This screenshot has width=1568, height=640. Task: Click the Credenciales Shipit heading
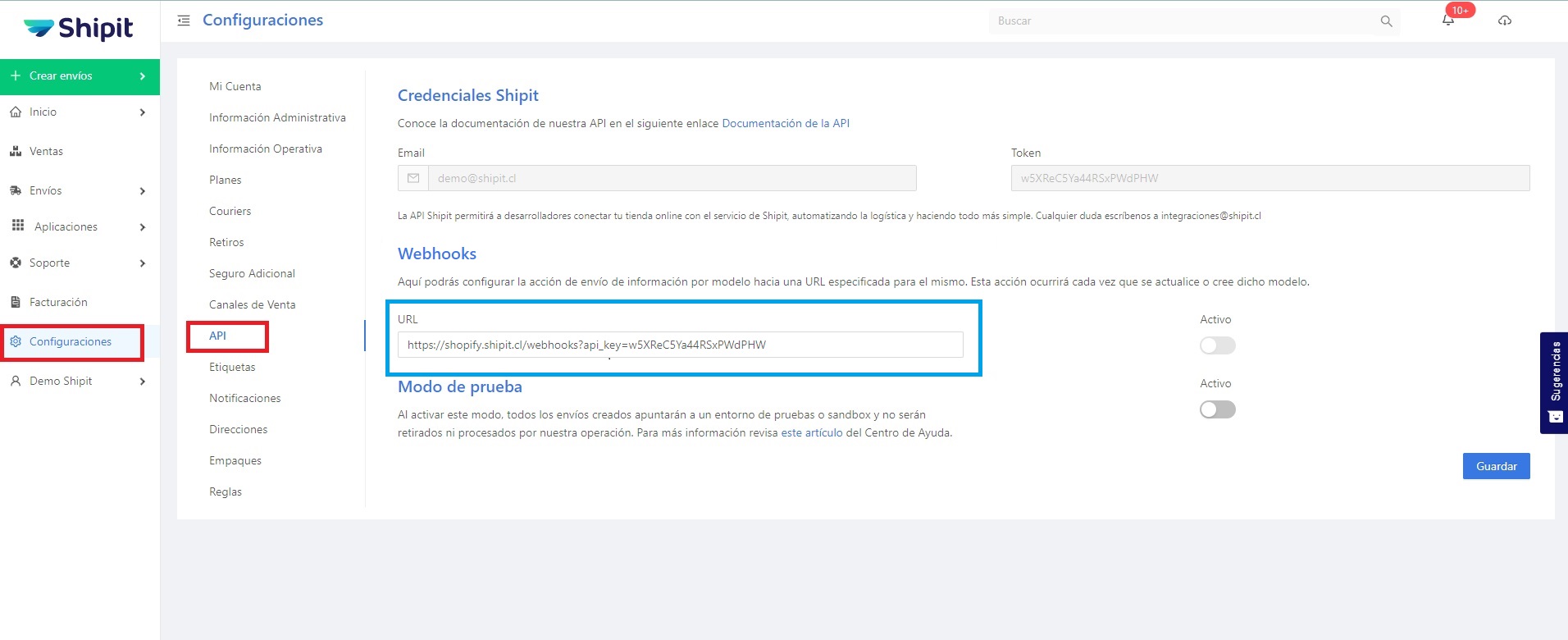click(468, 95)
